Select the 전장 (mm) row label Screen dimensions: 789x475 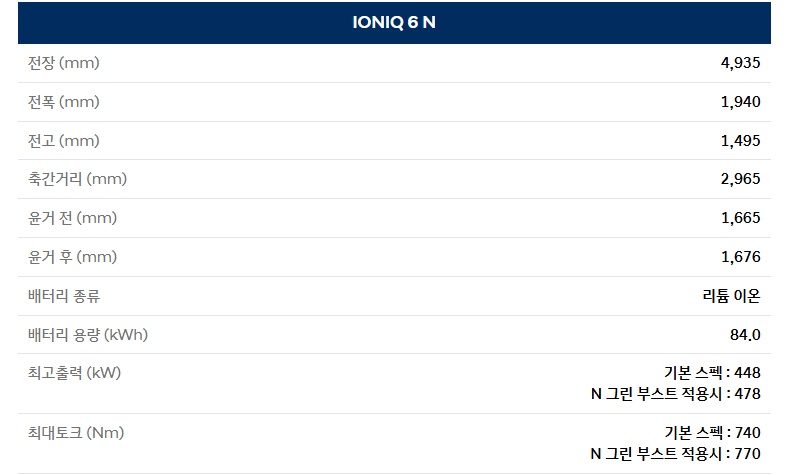click(64, 63)
